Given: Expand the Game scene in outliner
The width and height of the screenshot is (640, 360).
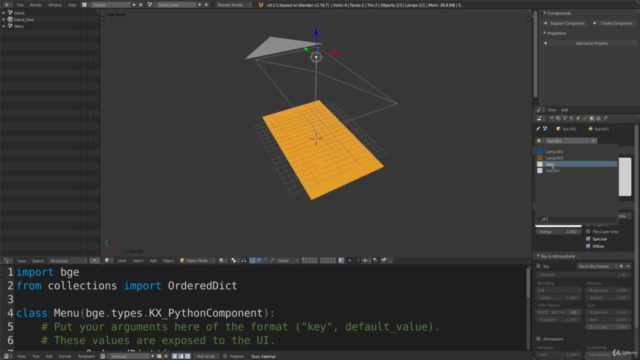Looking at the screenshot, I should tap(4, 13).
